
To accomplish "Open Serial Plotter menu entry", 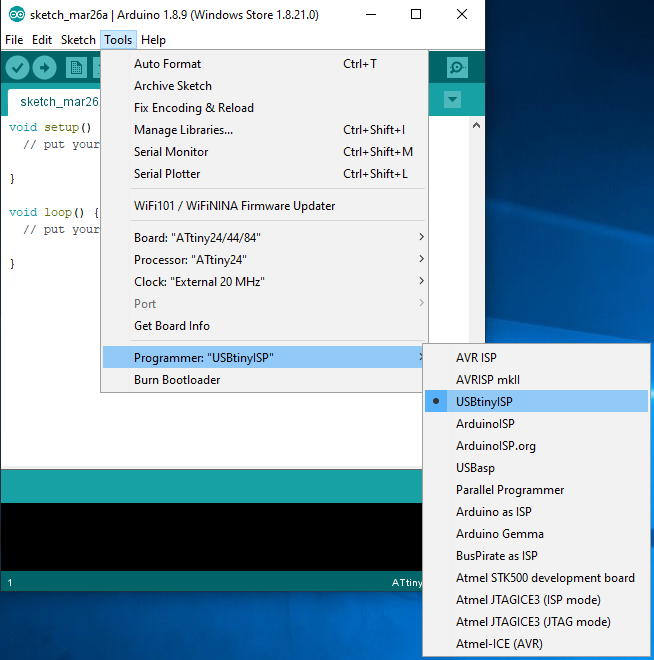I will (264, 174).
